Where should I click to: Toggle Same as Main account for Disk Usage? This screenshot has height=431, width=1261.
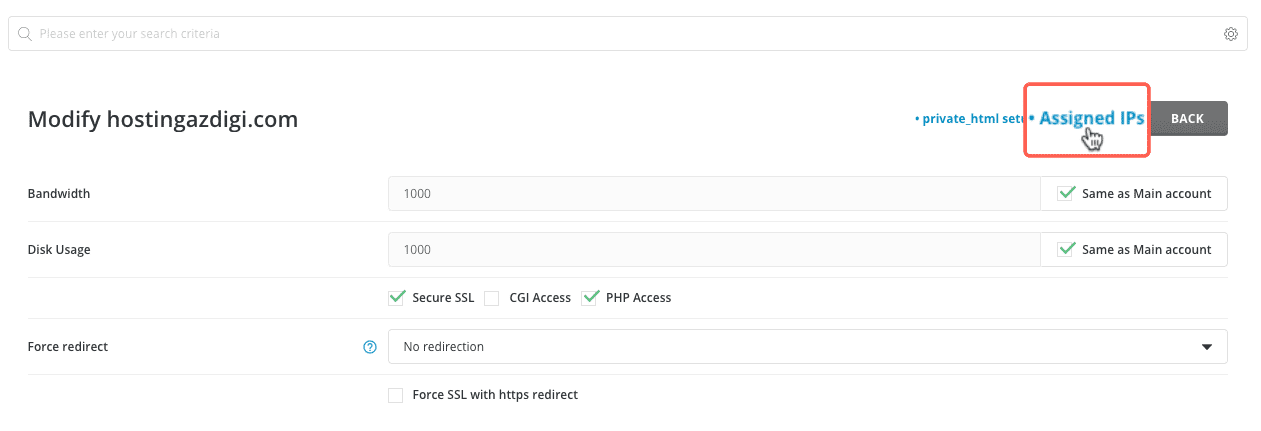(x=1067, y=249)
